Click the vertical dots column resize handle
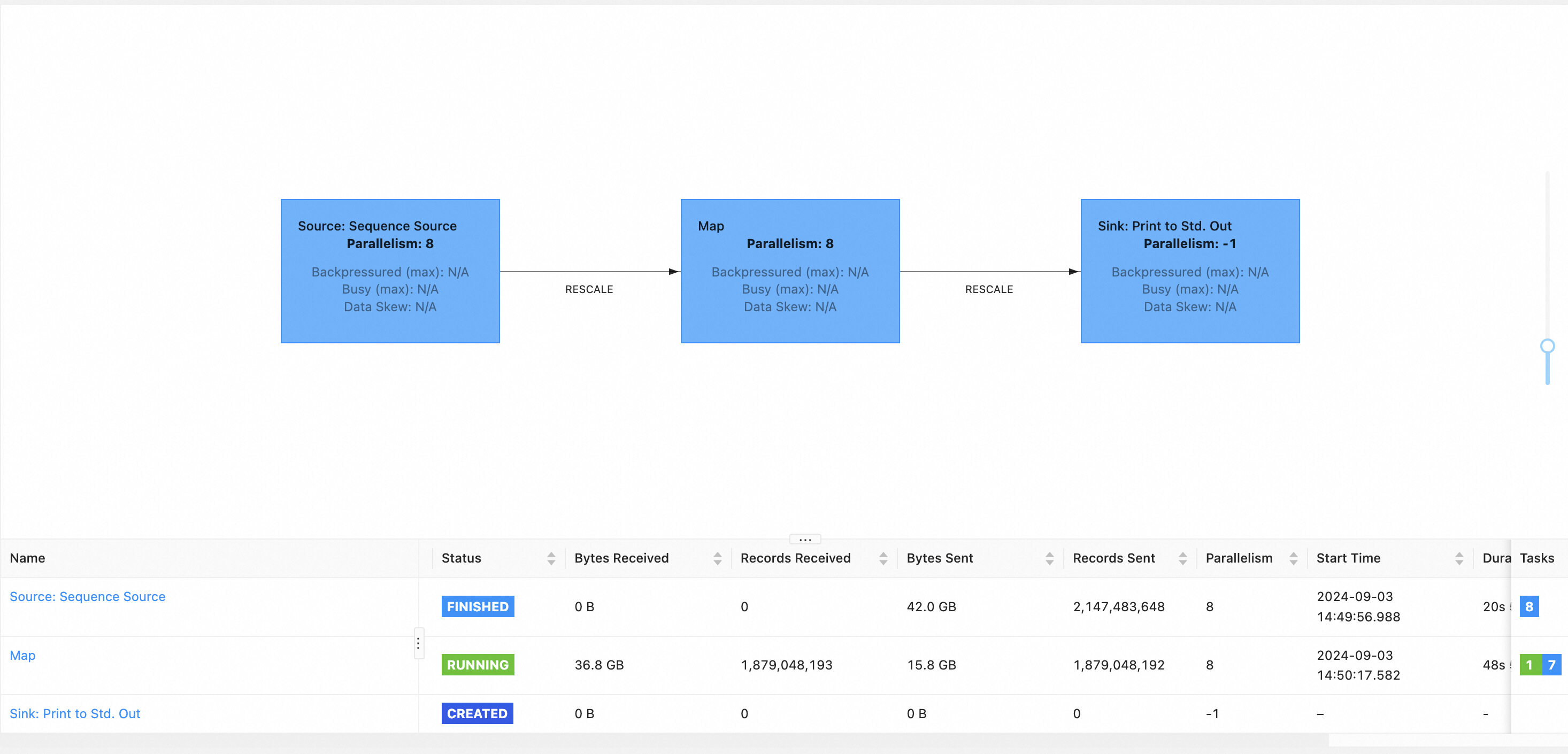Viewport: 1568px width, 754px height. coord(418,643)
